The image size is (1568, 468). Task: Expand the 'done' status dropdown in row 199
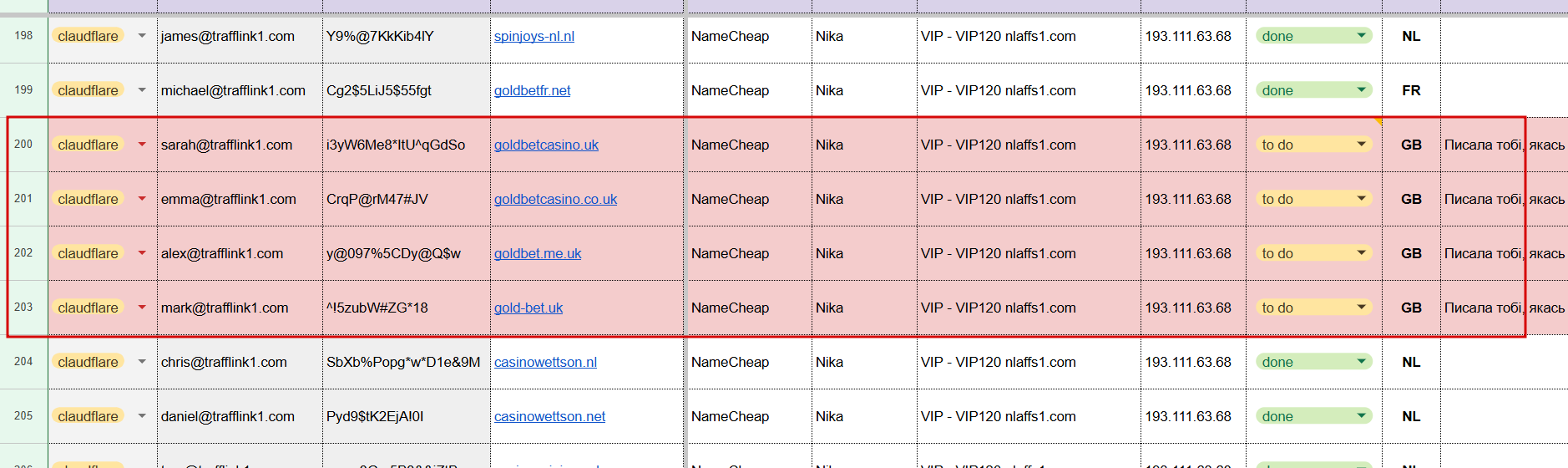[1361, 90]
